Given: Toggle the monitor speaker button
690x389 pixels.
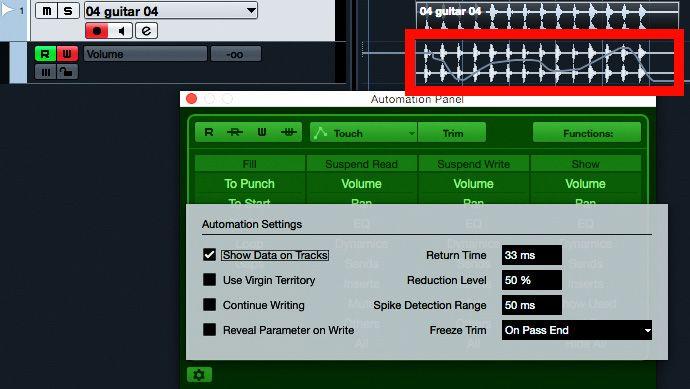Looking at the screenshot, I should (121, 31).
